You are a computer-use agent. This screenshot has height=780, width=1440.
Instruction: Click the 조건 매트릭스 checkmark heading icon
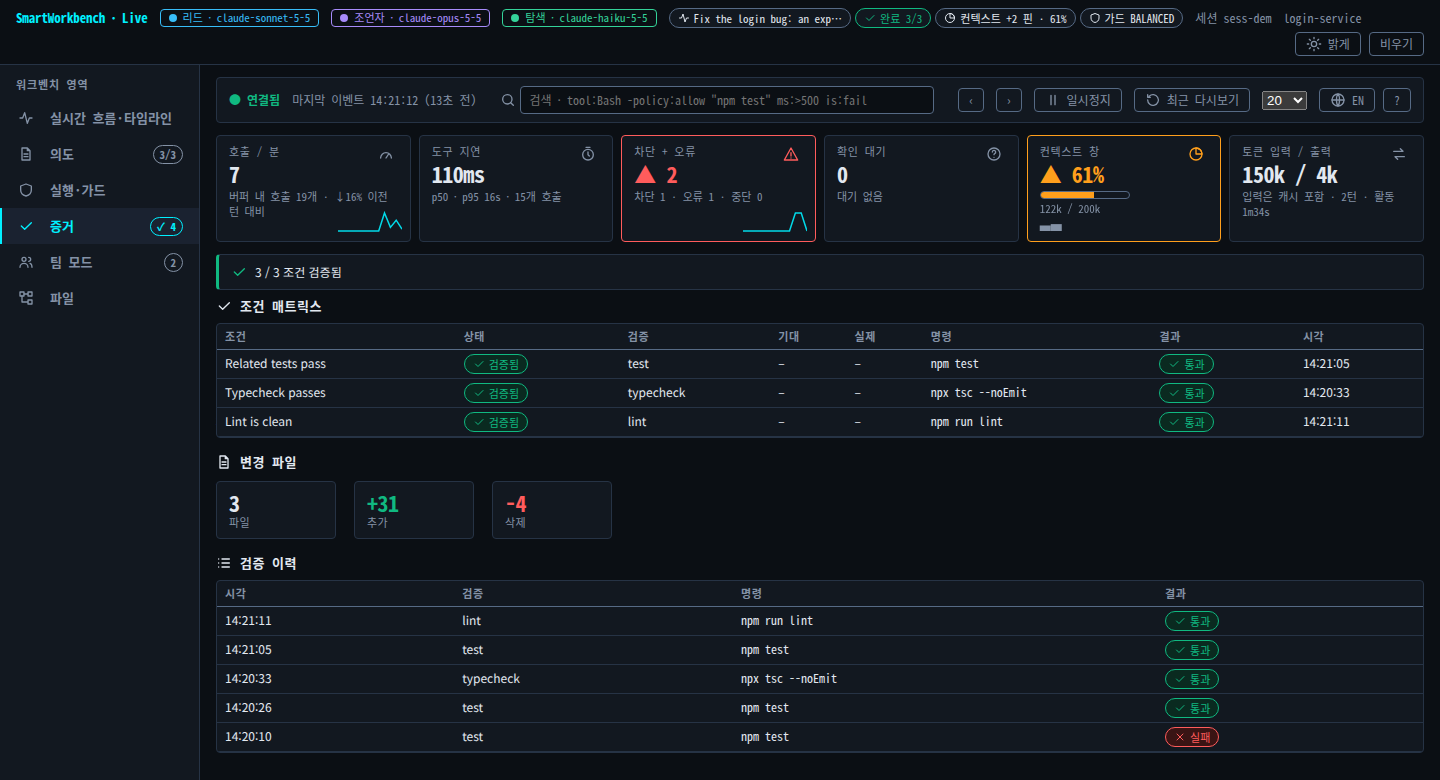pyautogui.click(x=224, y=307)
